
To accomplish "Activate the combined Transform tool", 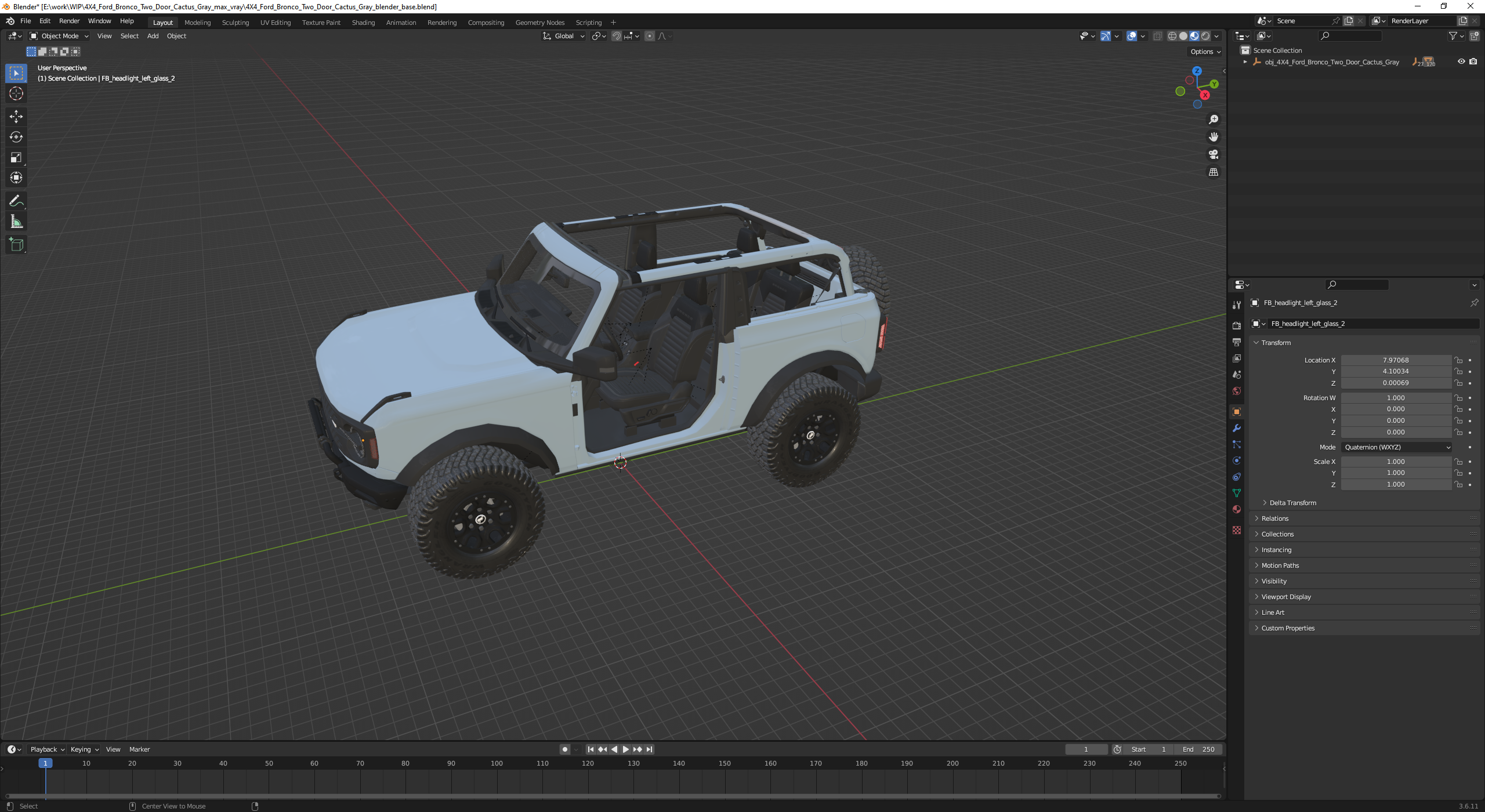I will [x=16, y=177].
